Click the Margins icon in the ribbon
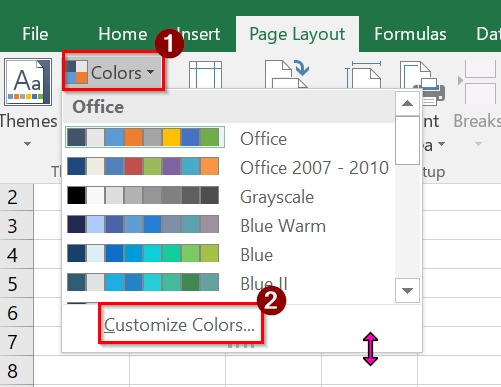The height and width of the screenshot is (387, 501). (x=205, y=74)
